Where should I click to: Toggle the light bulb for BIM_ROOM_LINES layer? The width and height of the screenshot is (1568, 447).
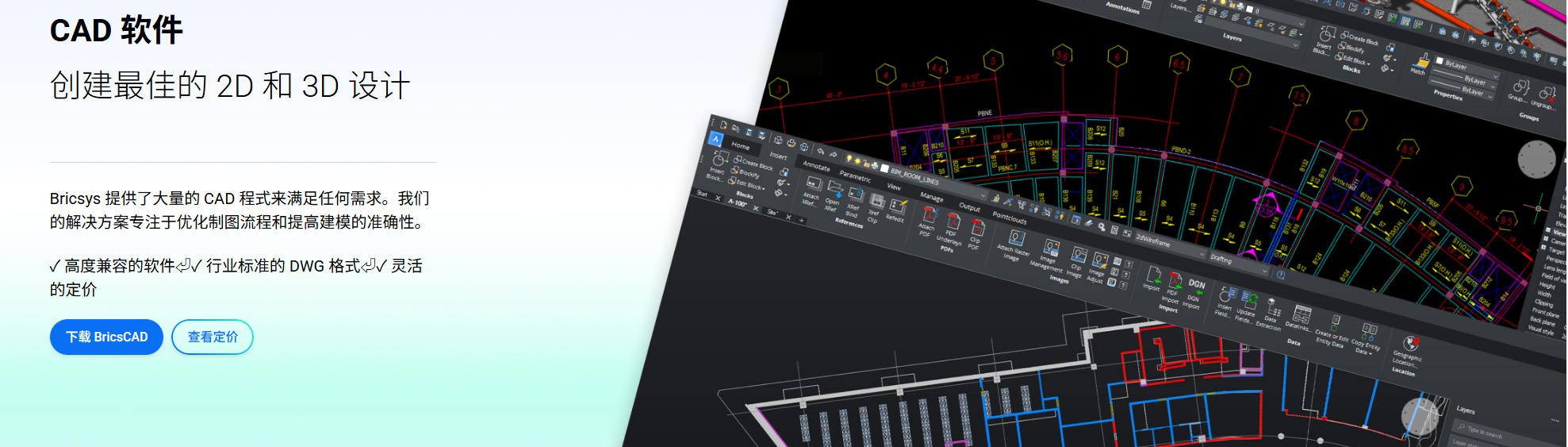(848, 160)
